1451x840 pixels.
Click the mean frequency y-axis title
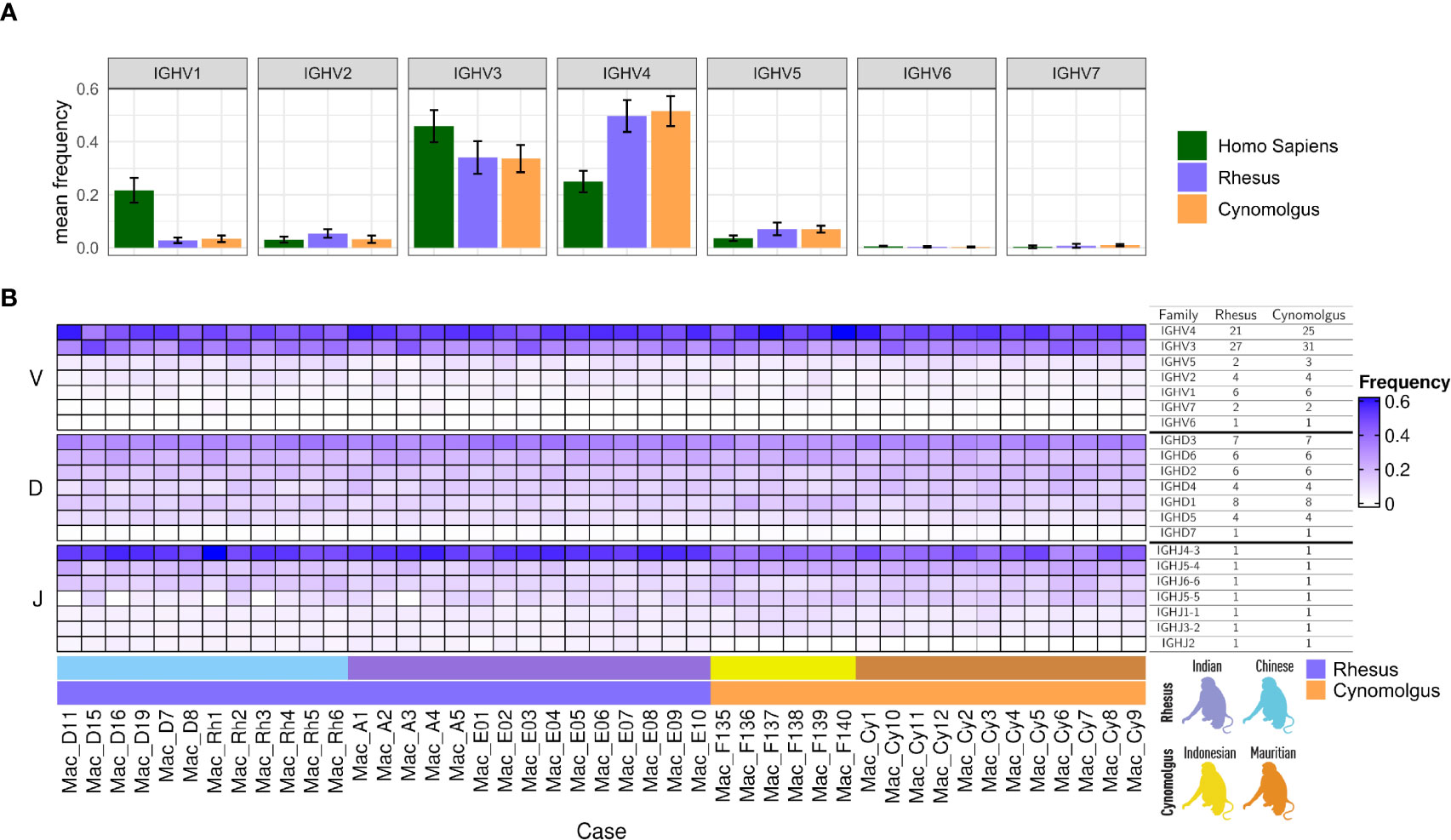tap(61, 173)
